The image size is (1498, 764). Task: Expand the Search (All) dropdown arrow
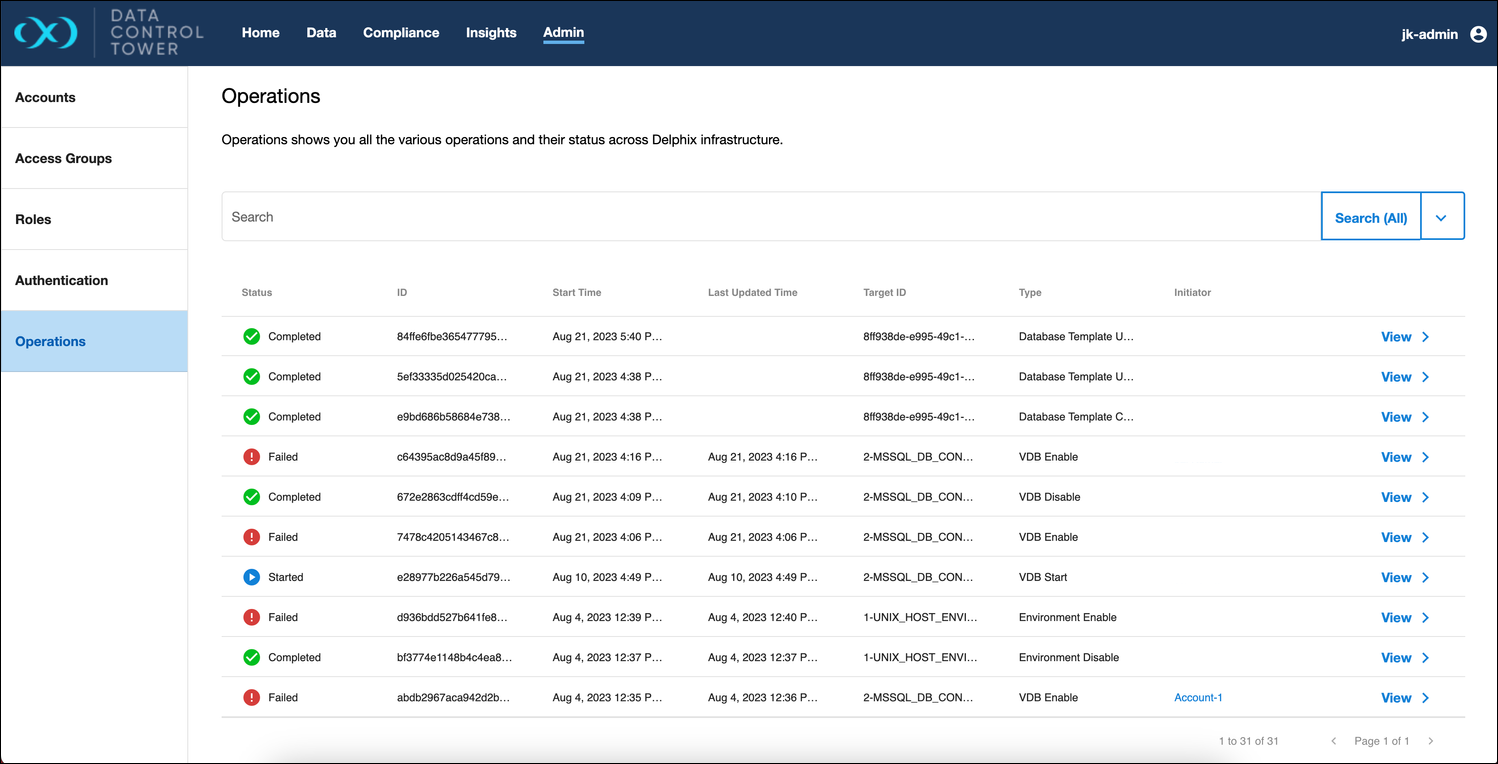point(1441,217)
